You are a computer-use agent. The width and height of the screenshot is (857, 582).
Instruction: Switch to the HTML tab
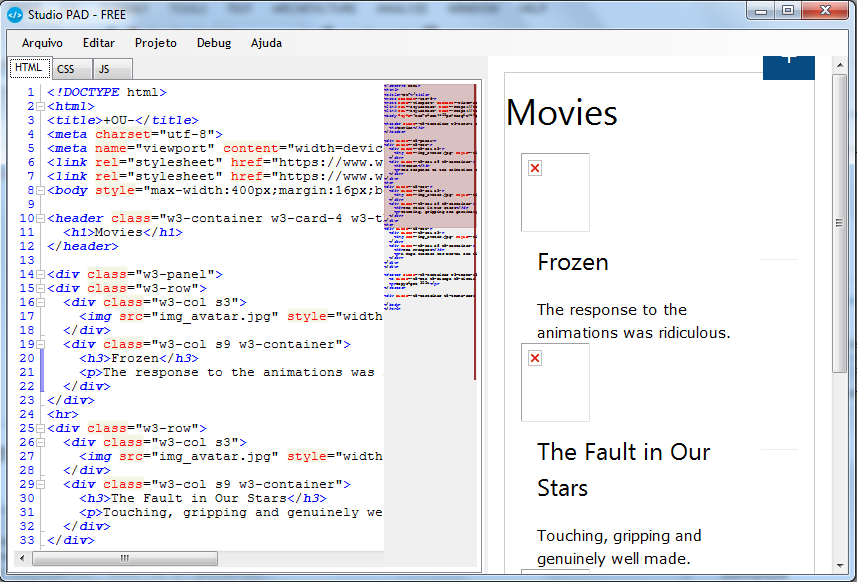30,68
